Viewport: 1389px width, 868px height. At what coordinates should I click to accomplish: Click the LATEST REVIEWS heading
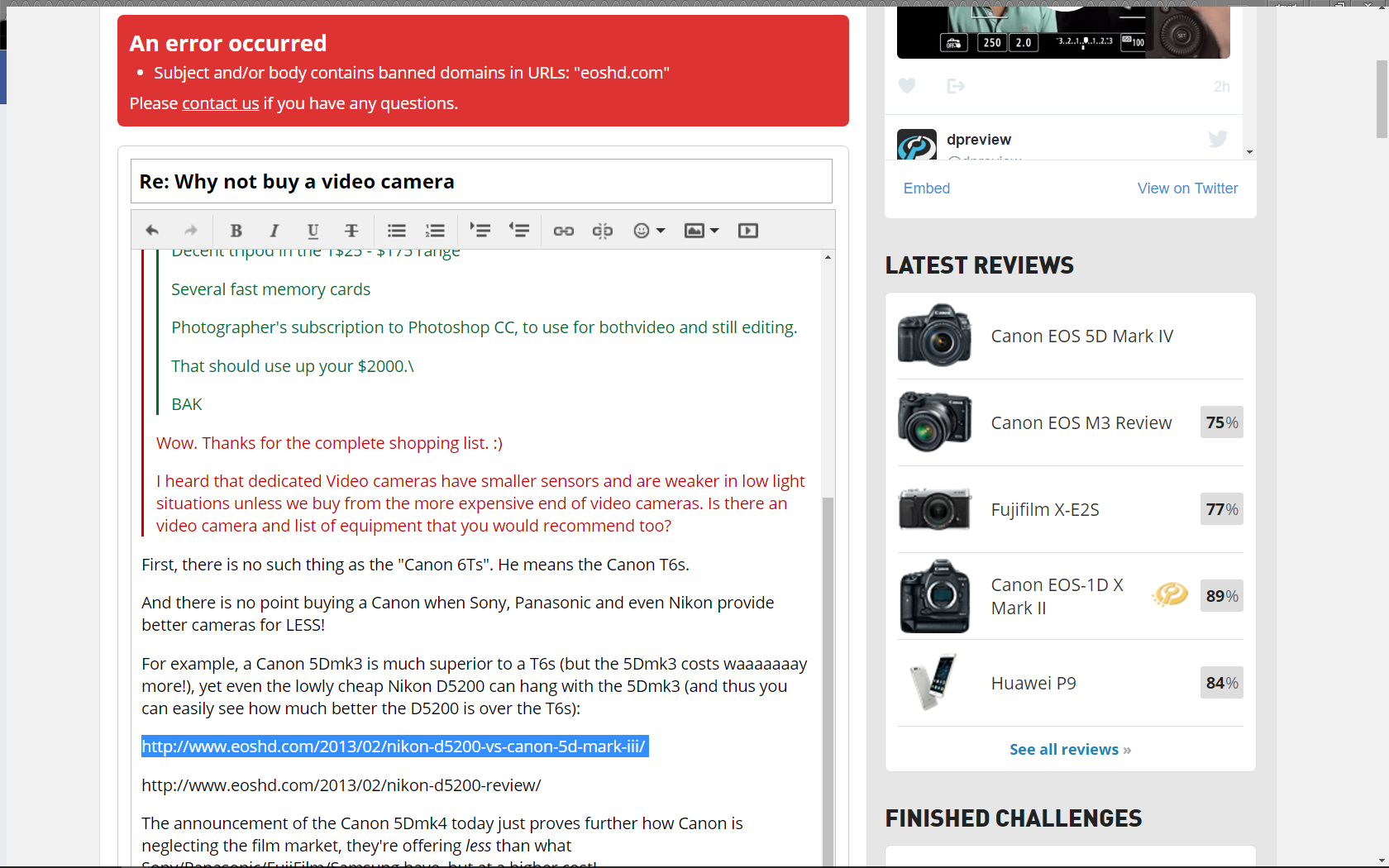pyautogui.click(x=980, y=265)
